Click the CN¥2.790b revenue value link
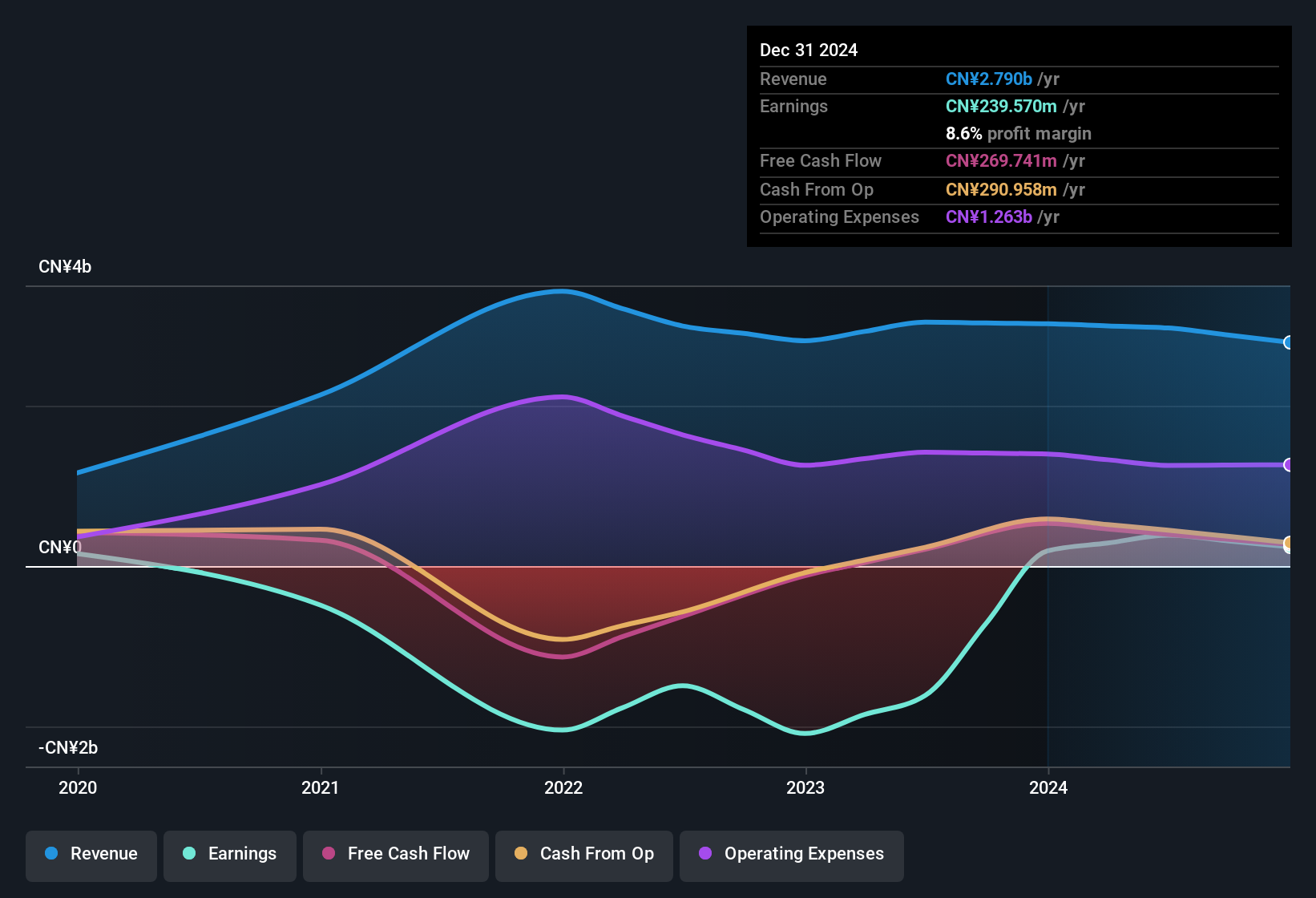 (988, 79)
